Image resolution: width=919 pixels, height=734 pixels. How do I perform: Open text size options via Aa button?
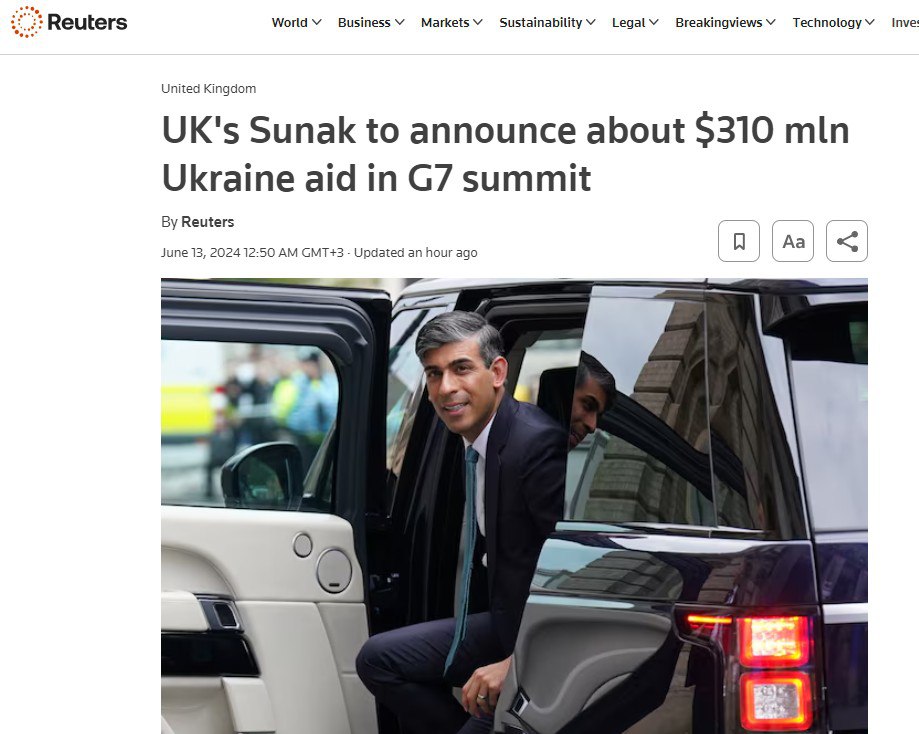pyautogui.click(x=793, y=241)
